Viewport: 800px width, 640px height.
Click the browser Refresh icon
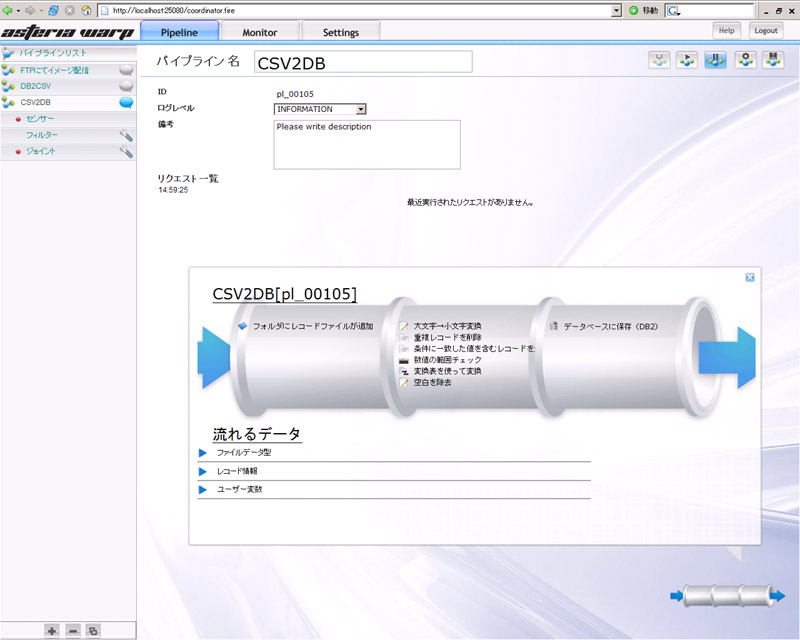(x=54, y=10)
